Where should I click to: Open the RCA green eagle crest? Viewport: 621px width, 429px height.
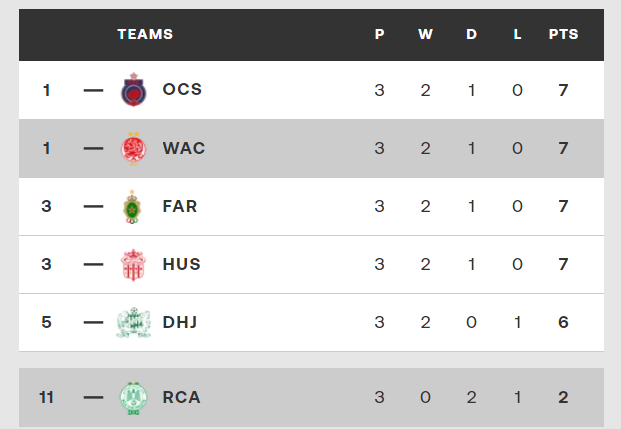pos(133,398)
